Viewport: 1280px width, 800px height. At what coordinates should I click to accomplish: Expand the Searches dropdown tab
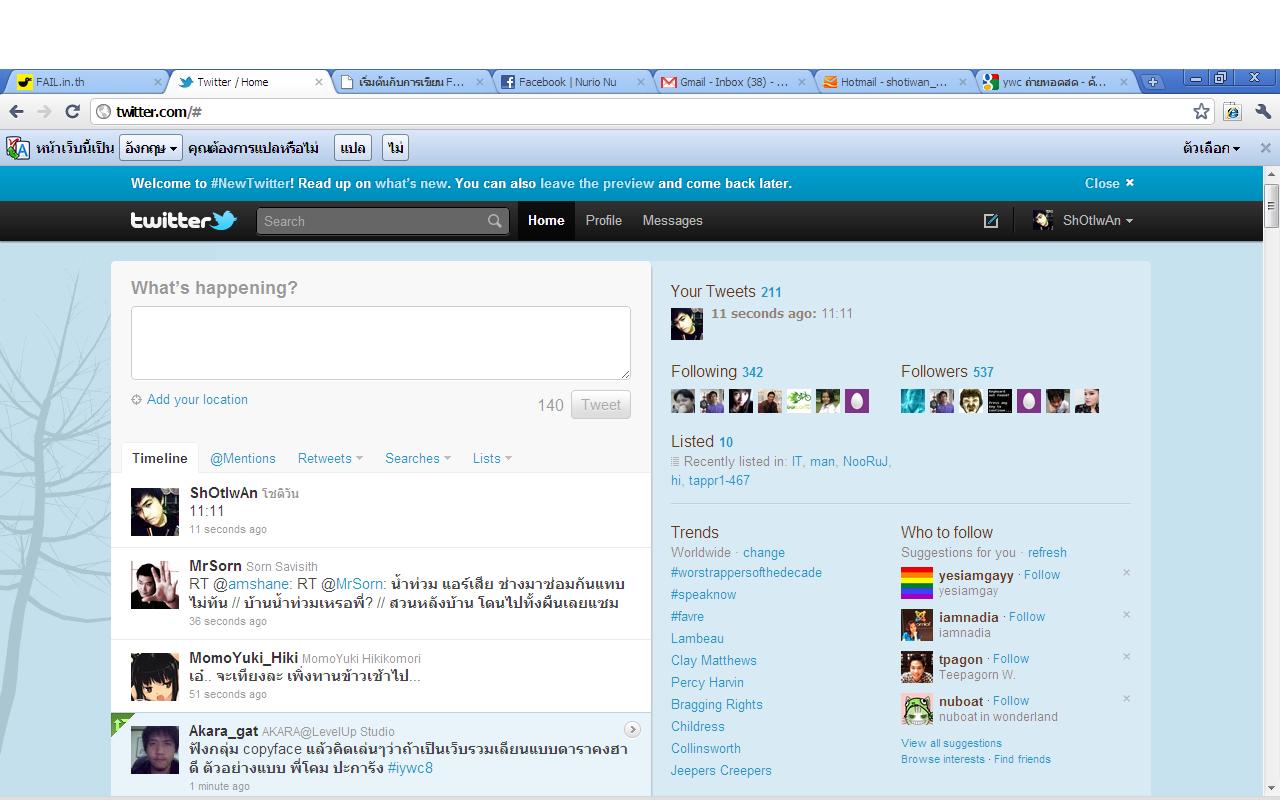[418, 458]
